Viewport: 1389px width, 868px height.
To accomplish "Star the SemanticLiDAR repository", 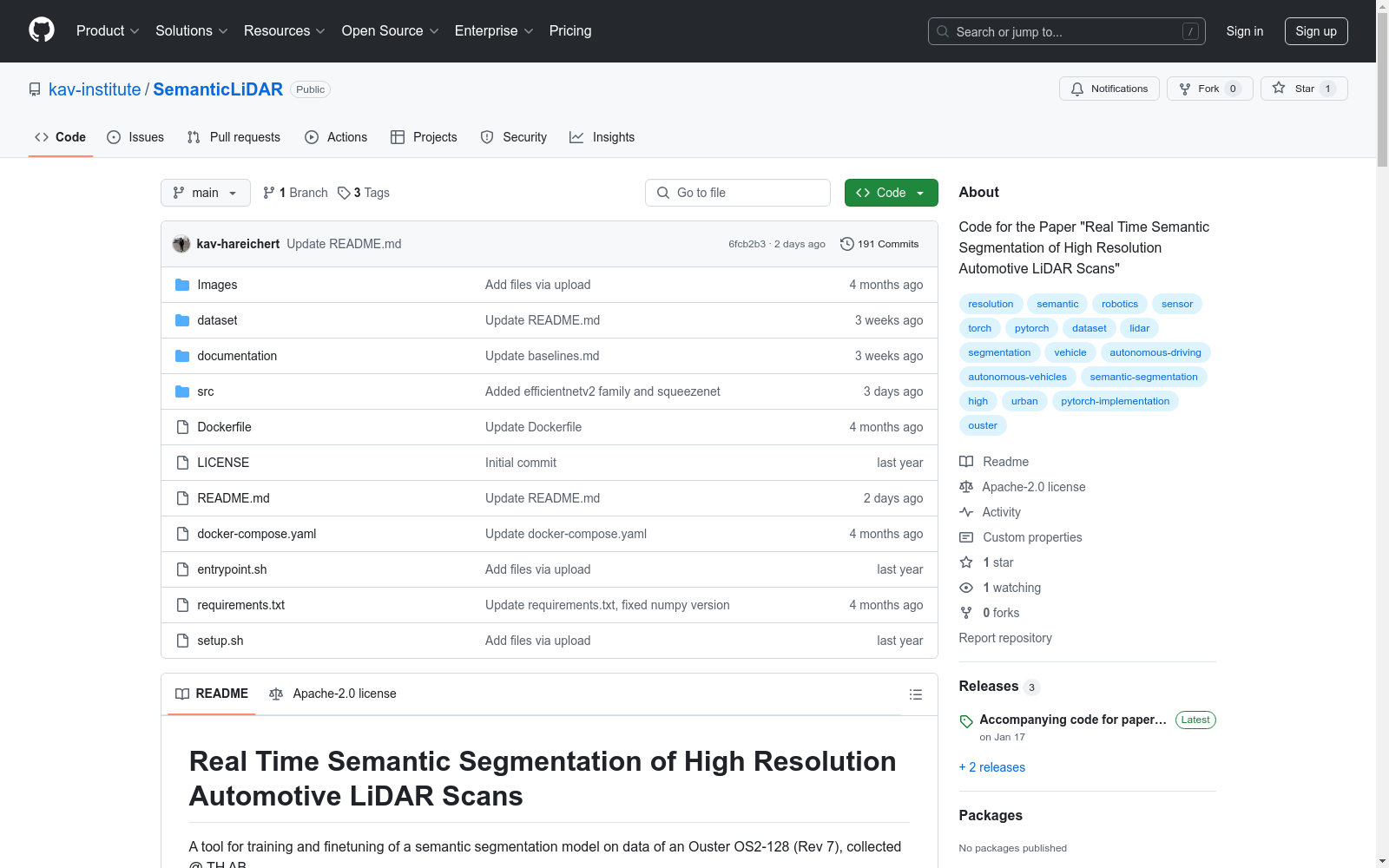I will (x=1304, y=89).
